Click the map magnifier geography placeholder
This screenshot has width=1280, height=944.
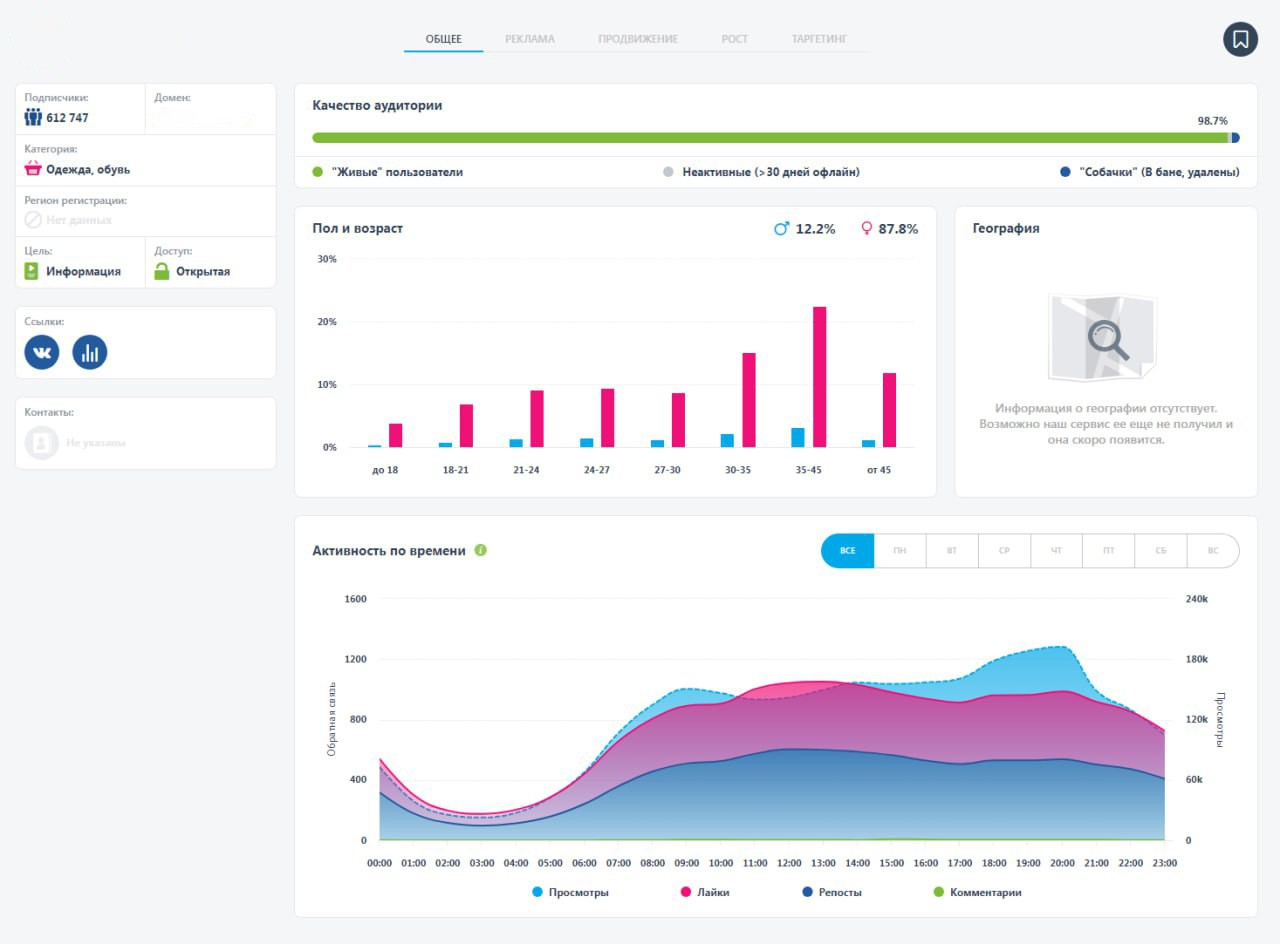[x=1102, y=337]
